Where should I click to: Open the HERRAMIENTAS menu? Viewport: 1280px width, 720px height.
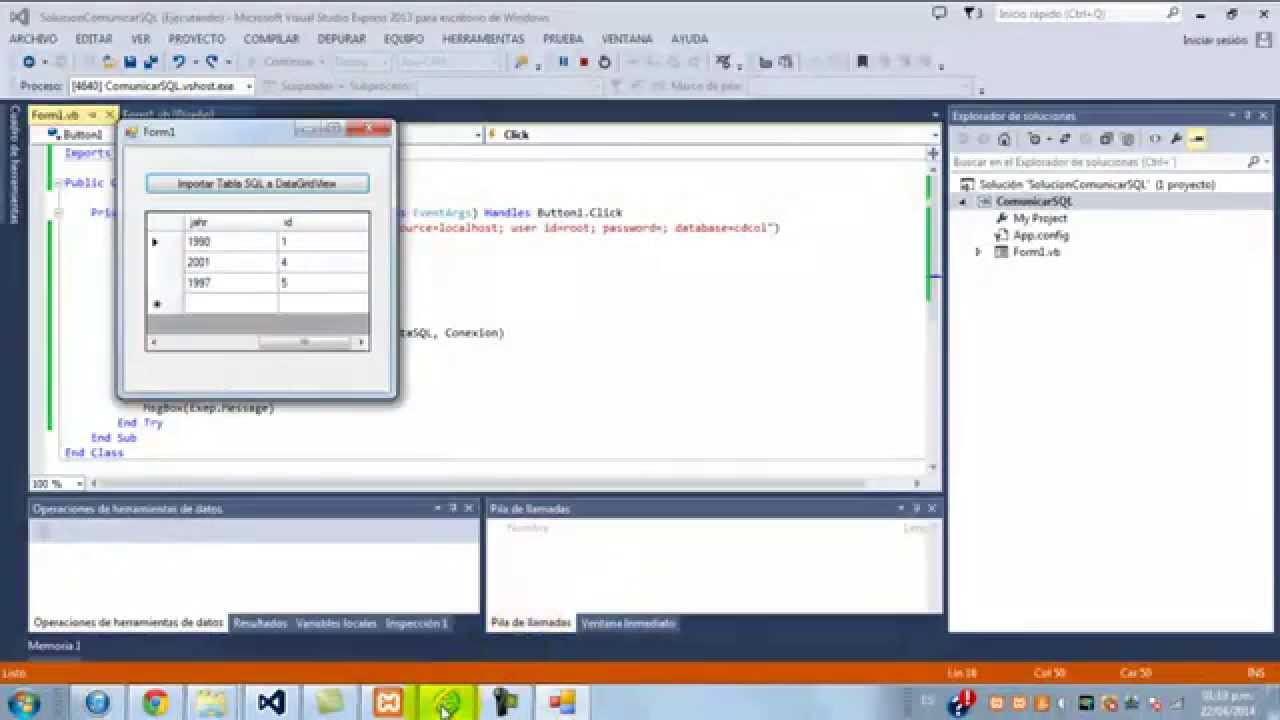483,39
